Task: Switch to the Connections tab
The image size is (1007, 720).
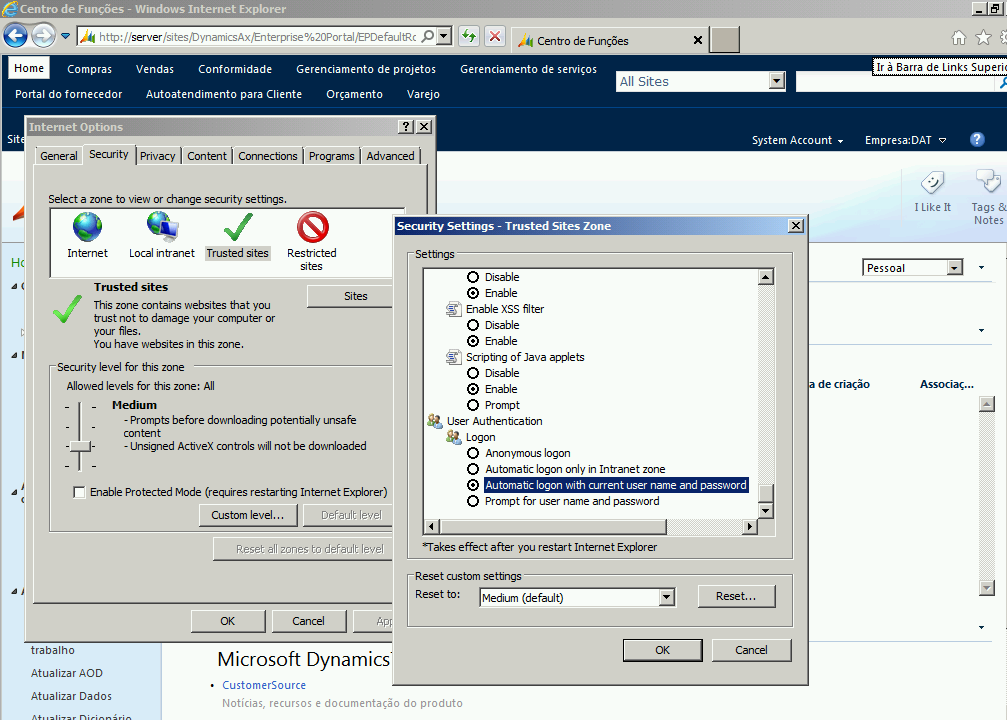Action: pyautogui.click(x=268, y=156)
